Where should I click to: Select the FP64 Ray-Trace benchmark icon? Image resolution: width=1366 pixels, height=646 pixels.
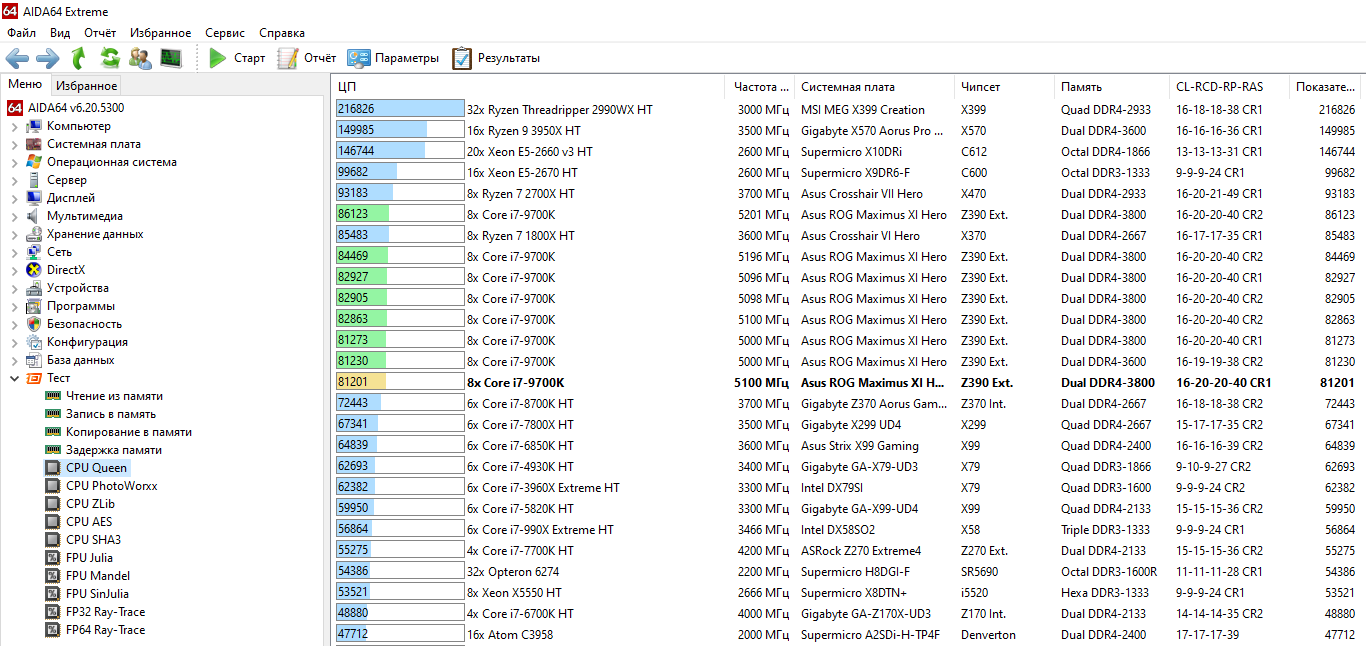tap(53, 630)
